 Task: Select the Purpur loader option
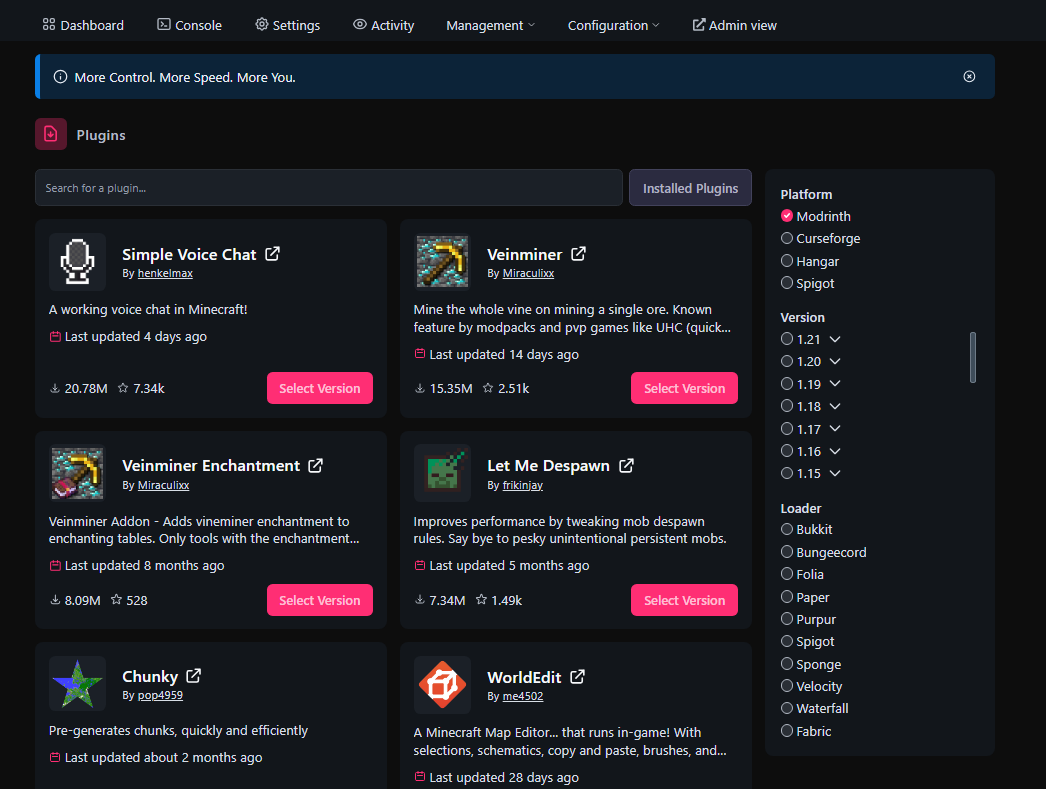click(x=787, y=619)
